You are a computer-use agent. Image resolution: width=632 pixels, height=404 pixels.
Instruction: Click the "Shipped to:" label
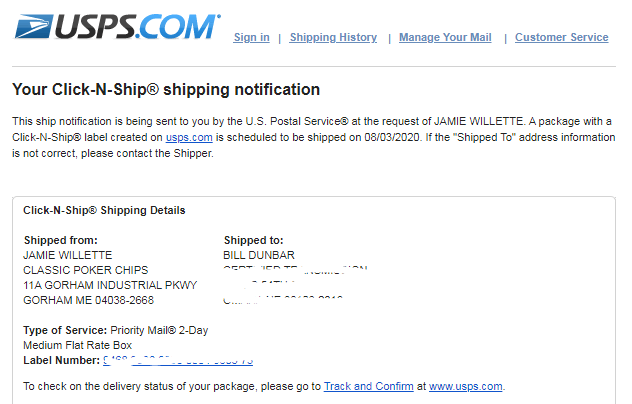(x=254, y=240)
